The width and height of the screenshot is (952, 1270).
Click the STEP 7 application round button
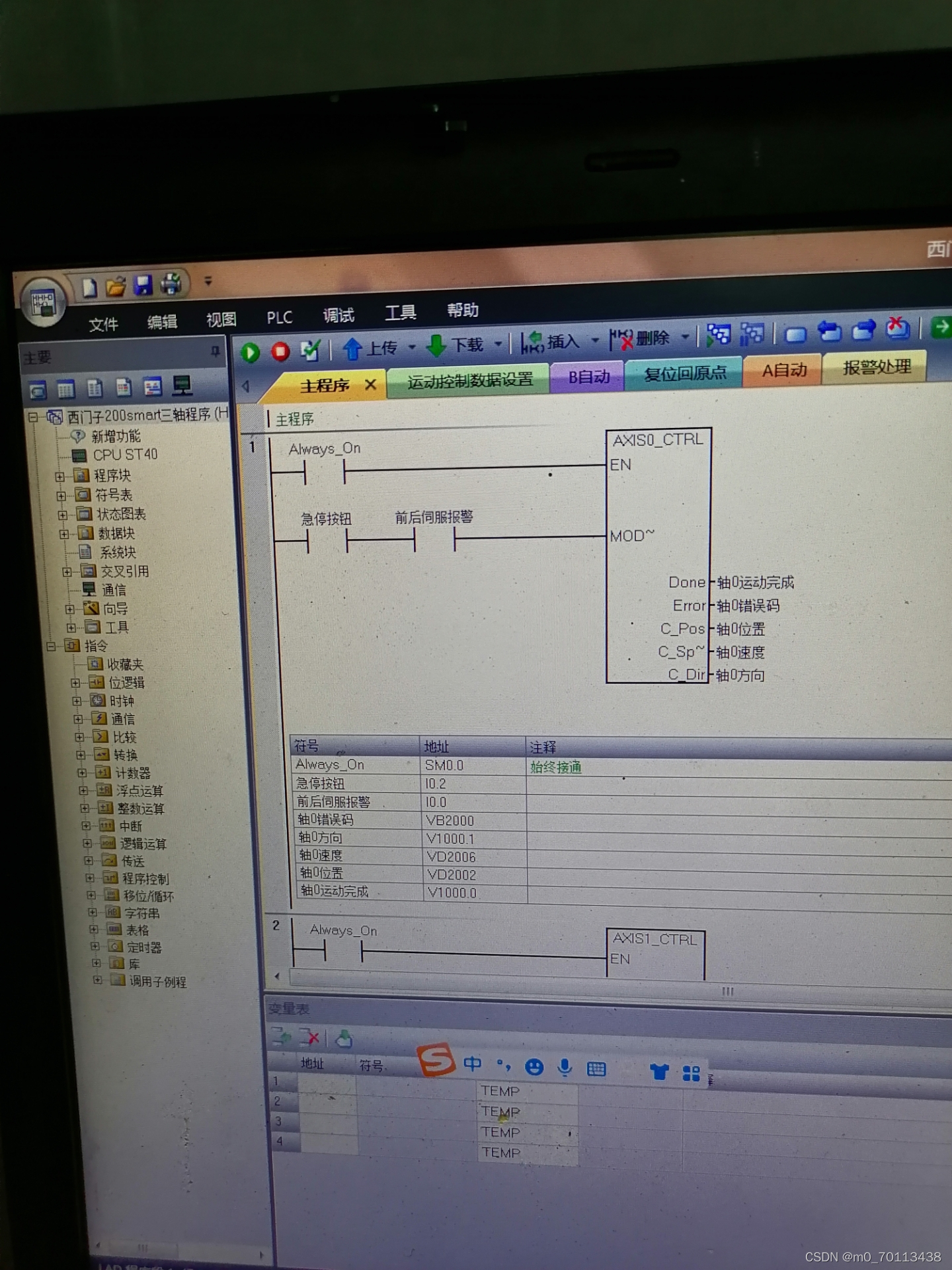tap(44, 302)
